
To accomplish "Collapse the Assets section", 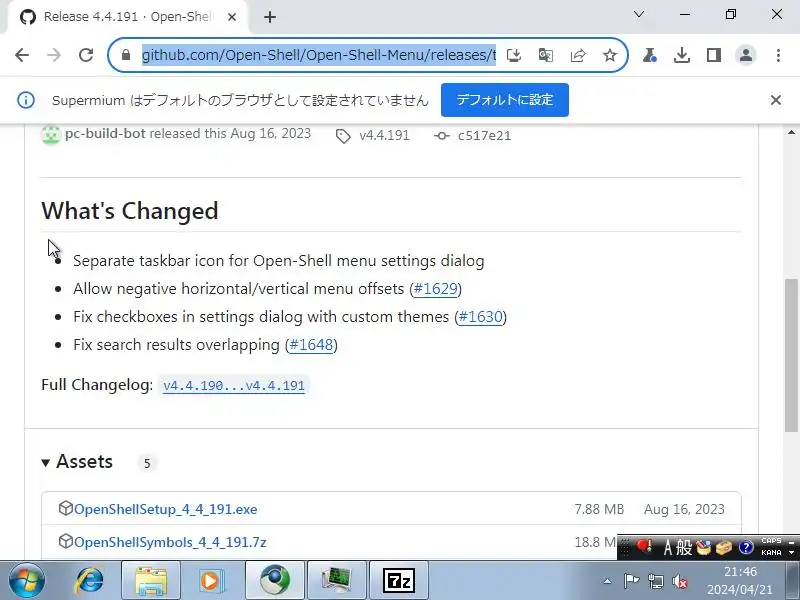I will 77,462.
